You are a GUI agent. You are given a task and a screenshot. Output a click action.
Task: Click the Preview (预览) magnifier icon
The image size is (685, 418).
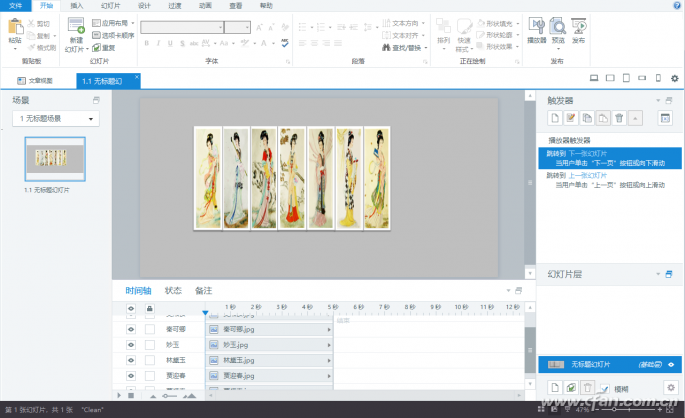558,26
